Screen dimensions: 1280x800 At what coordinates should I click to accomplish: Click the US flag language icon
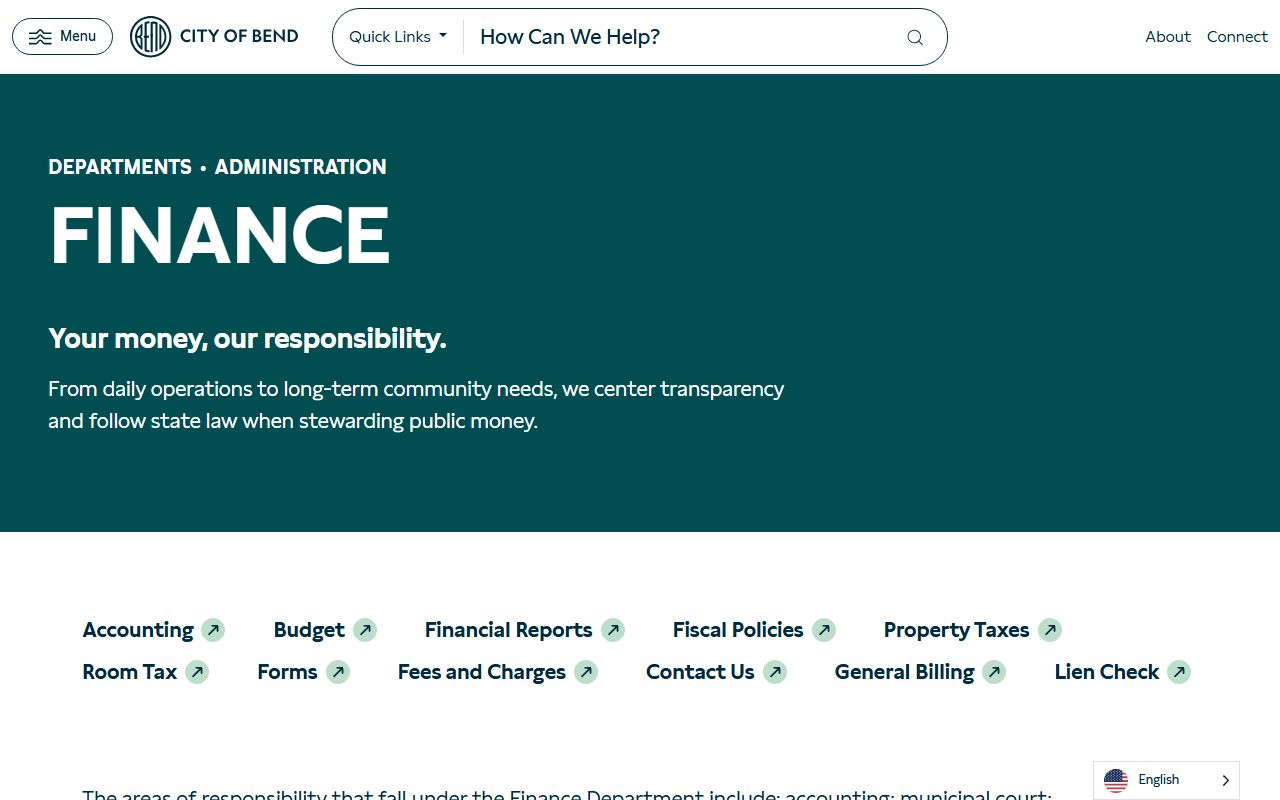1116,780
